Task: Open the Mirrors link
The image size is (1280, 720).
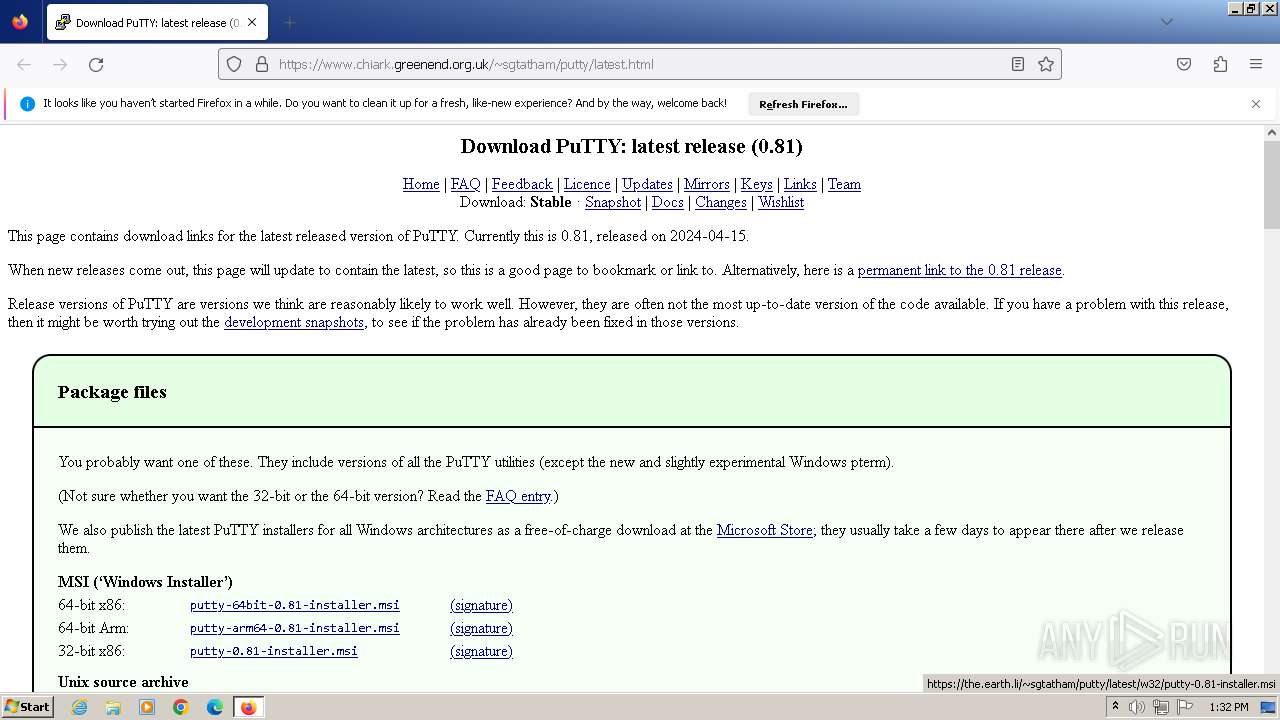Action: pos(707,184)
